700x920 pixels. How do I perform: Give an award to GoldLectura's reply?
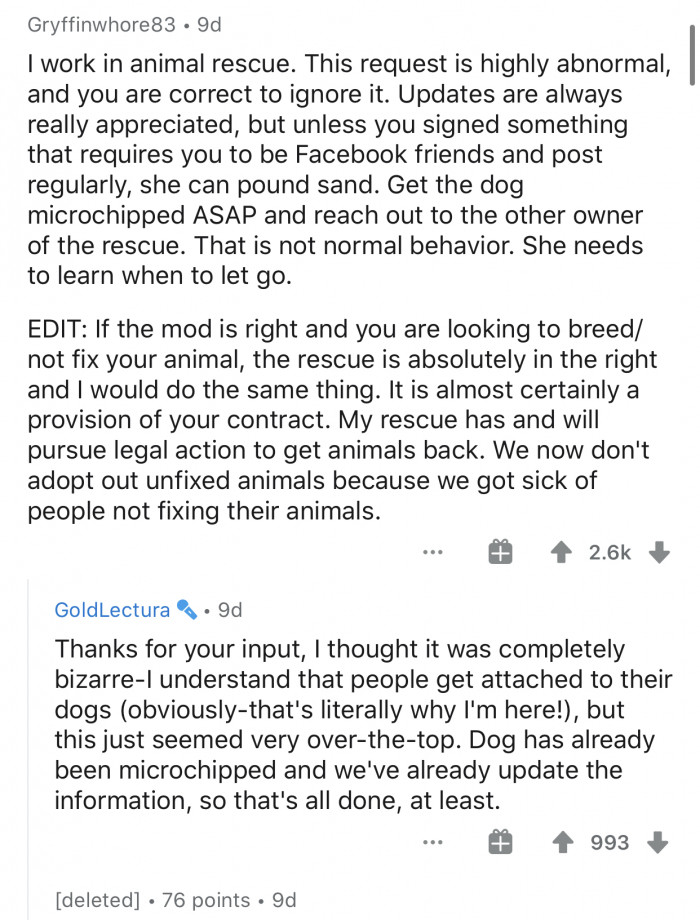click(x=500, y=842)
